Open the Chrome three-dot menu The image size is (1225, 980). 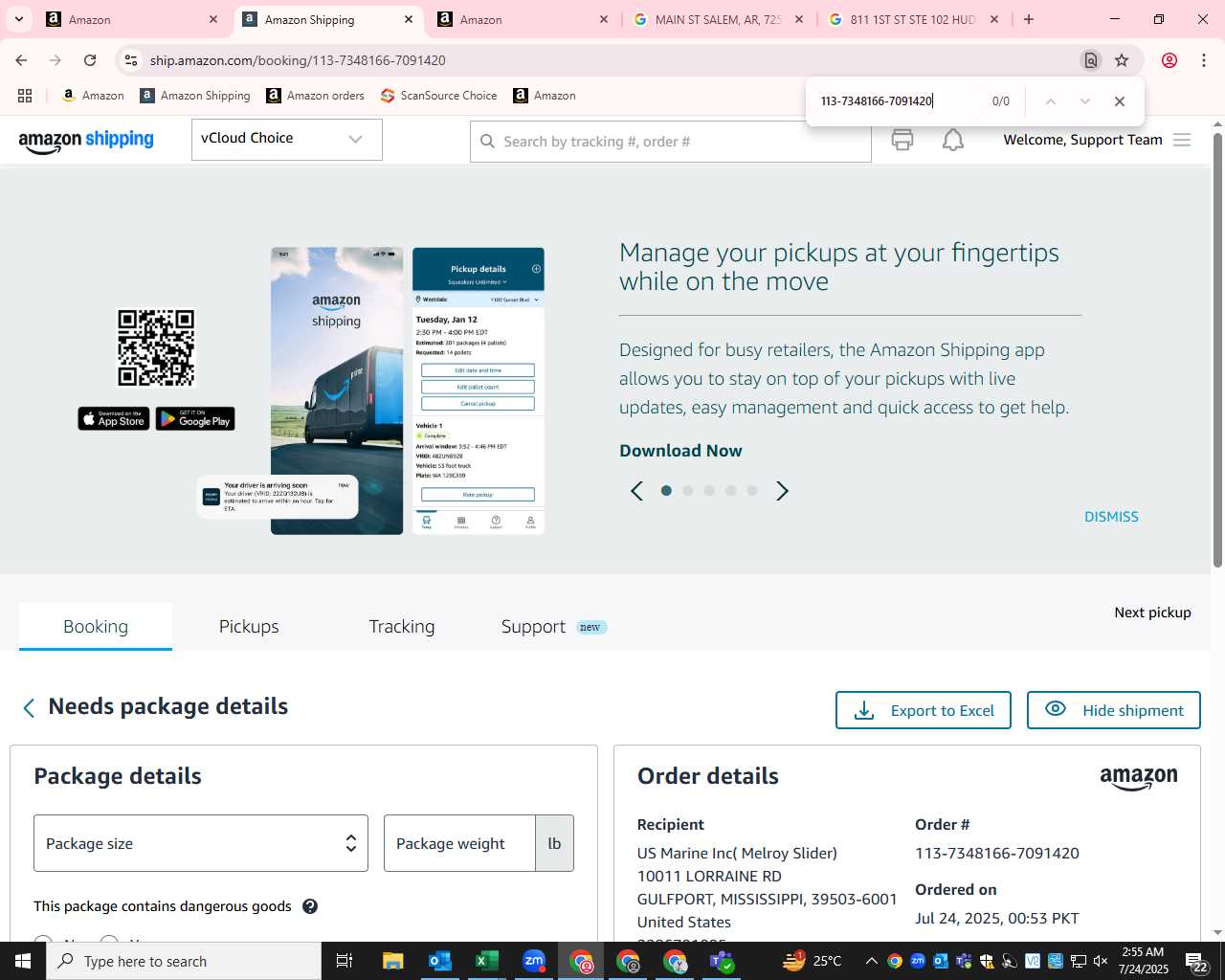coord(1204,60)
